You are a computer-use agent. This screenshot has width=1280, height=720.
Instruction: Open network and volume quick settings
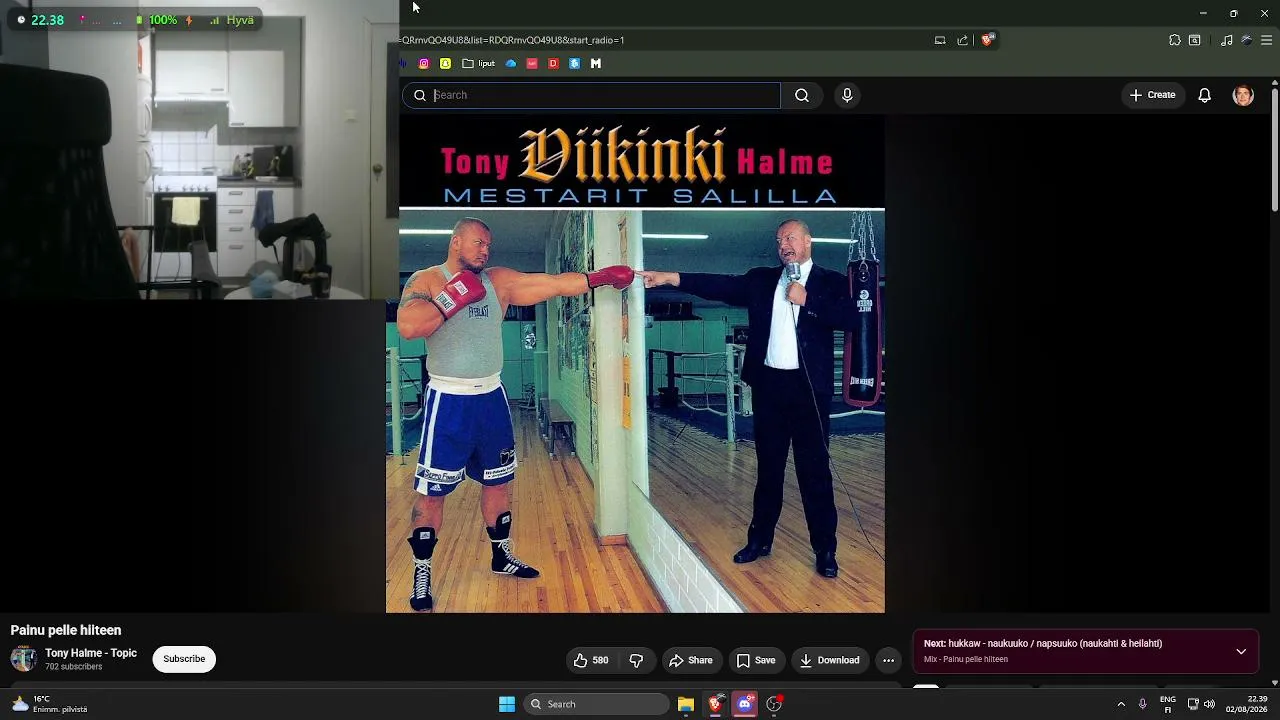point(1201,704)
